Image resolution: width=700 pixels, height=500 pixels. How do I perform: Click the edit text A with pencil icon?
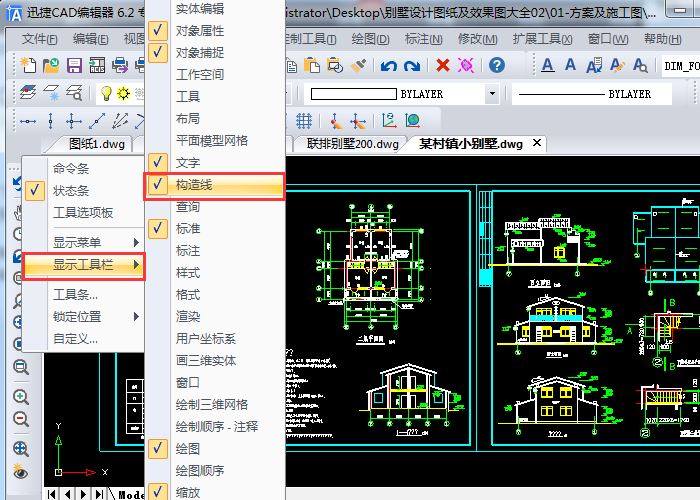coord(617,65)
